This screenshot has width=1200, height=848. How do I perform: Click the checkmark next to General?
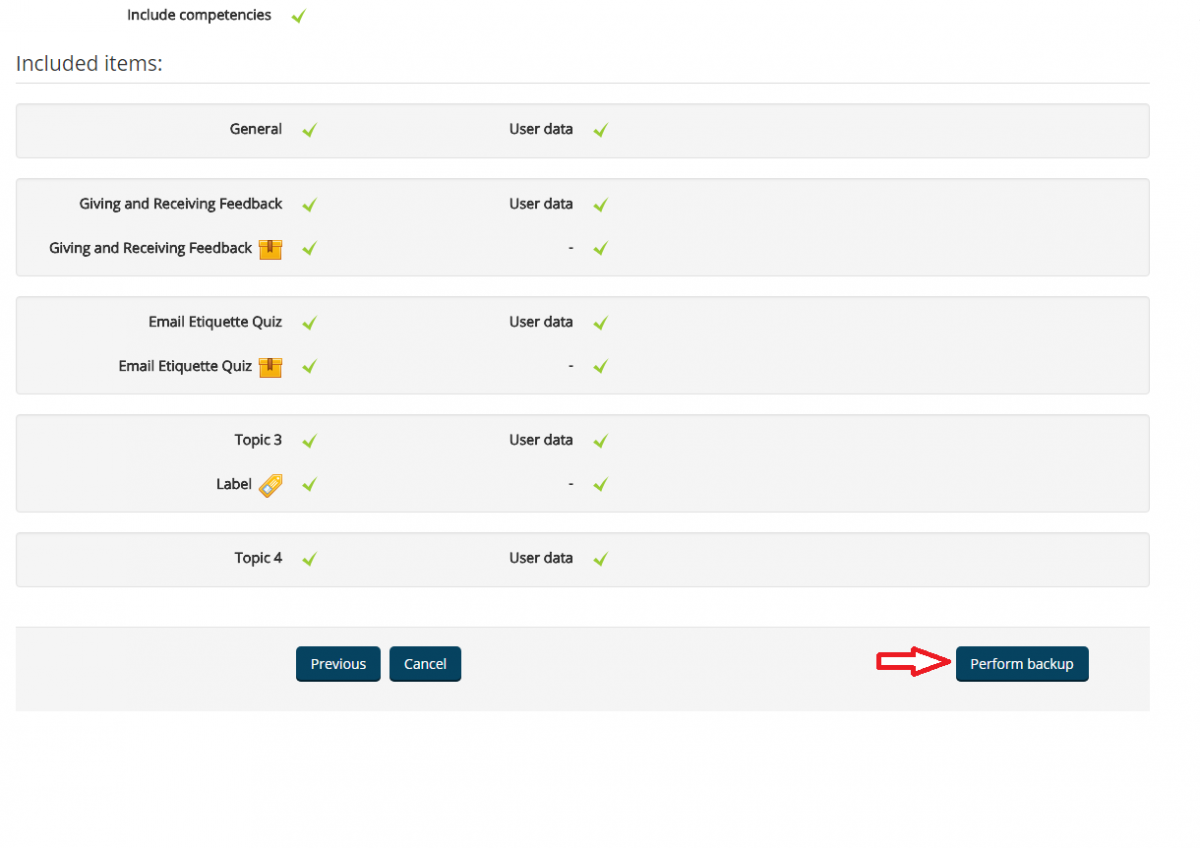(309, 130)
